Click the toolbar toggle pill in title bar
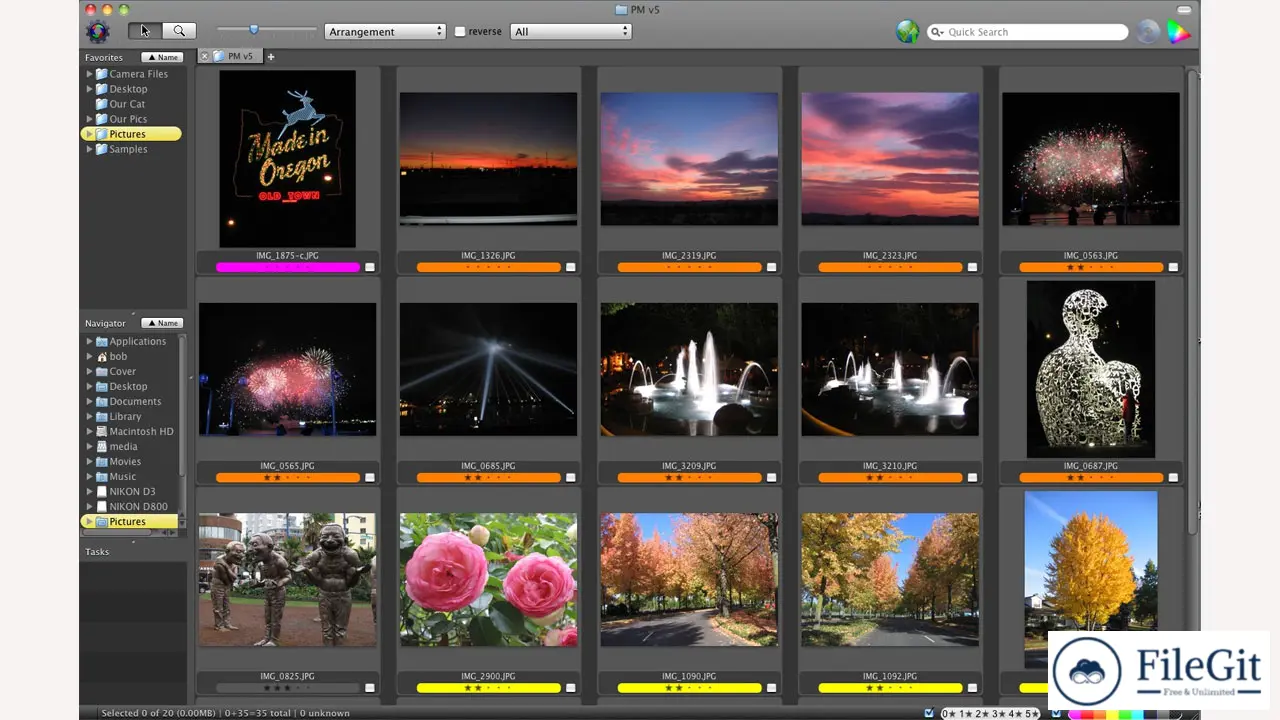Image resolution: width=1280 pixels, height=720 pixels. pyautogui.click(x=1186, y=10)
